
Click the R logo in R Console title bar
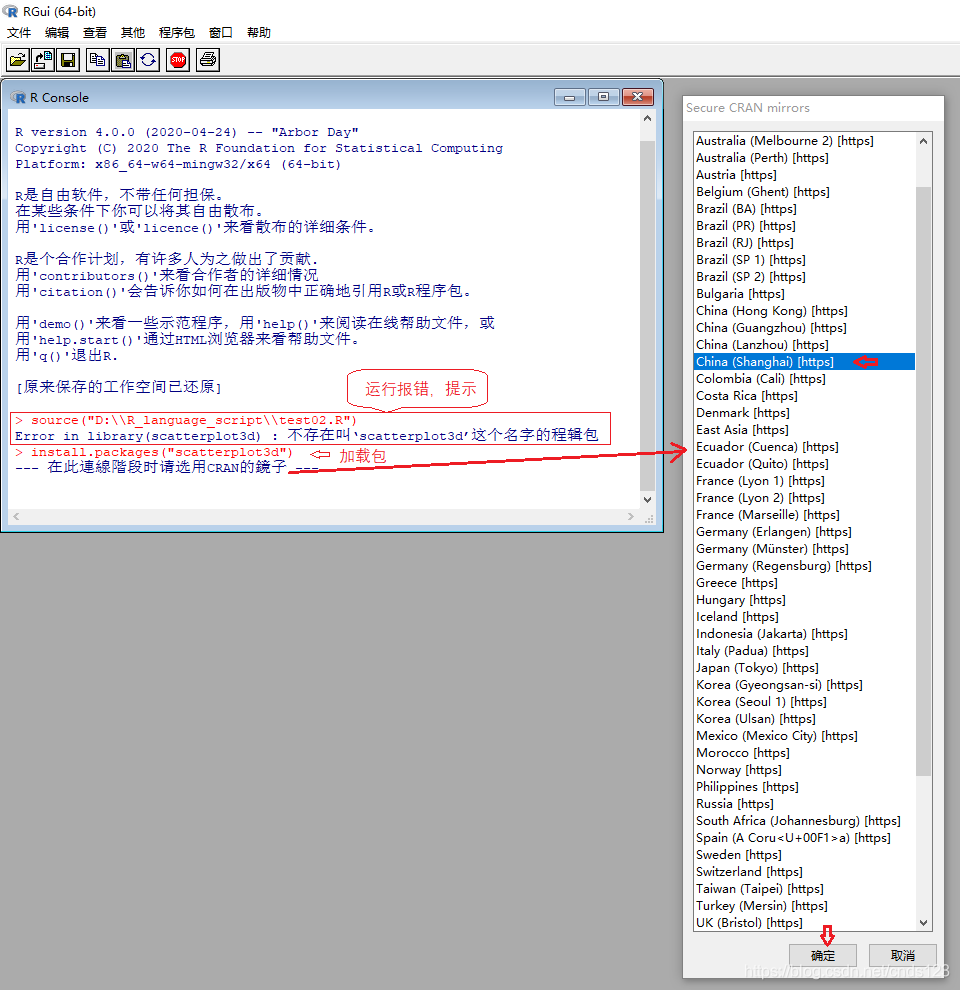coord(18,97)
